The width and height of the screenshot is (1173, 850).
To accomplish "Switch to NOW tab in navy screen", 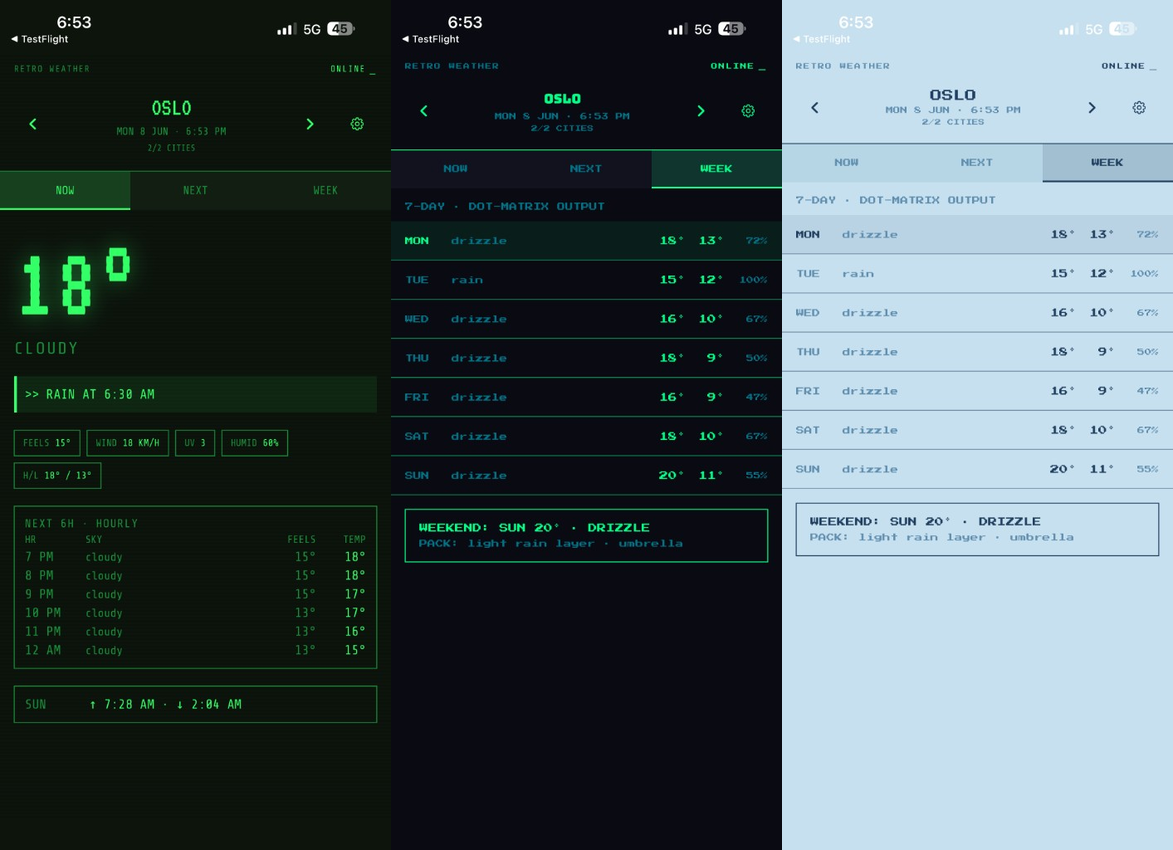I will coord(456,169).
